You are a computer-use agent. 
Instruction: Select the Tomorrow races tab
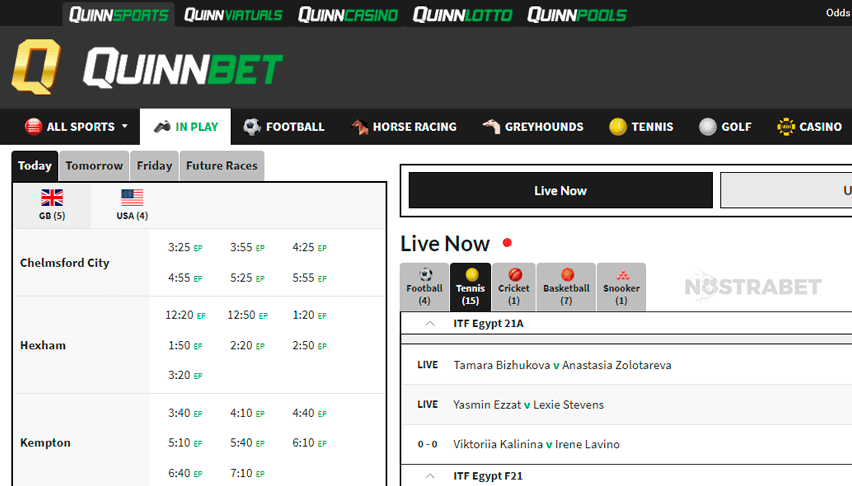pos(94,166)
